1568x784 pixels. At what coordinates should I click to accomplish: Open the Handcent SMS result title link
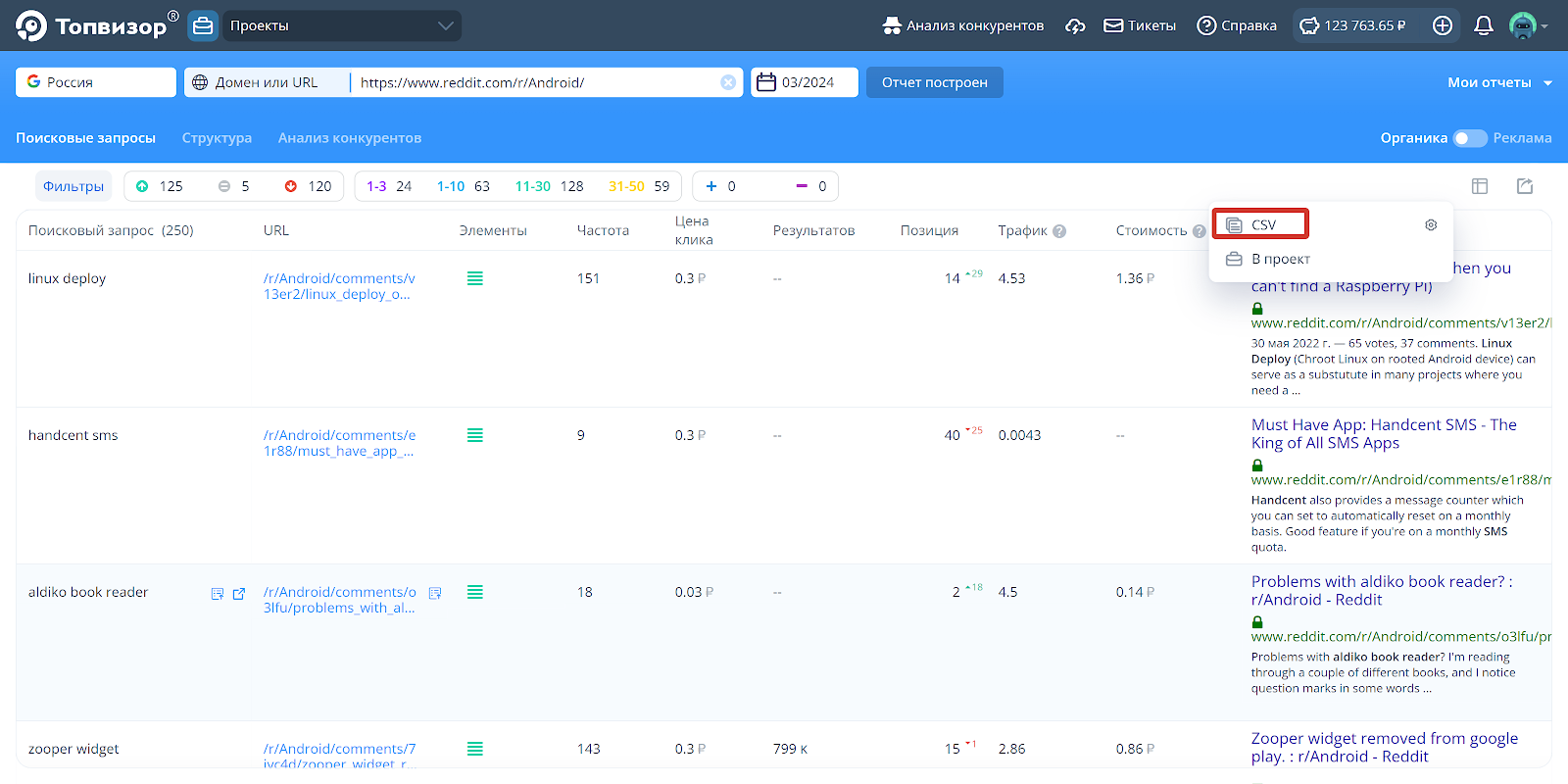(1383, 433)
